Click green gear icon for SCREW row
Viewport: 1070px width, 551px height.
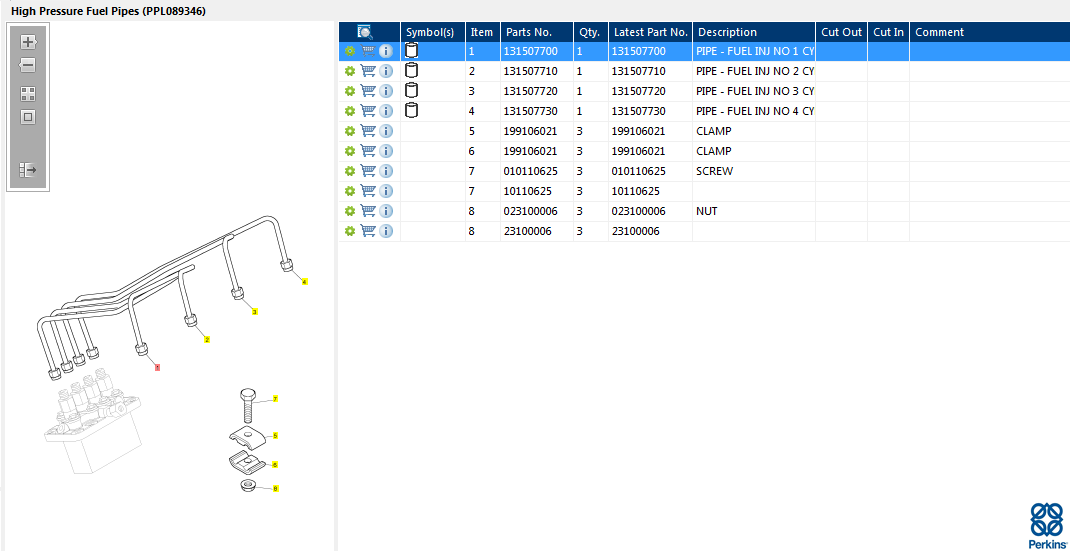tap(350, 171)
